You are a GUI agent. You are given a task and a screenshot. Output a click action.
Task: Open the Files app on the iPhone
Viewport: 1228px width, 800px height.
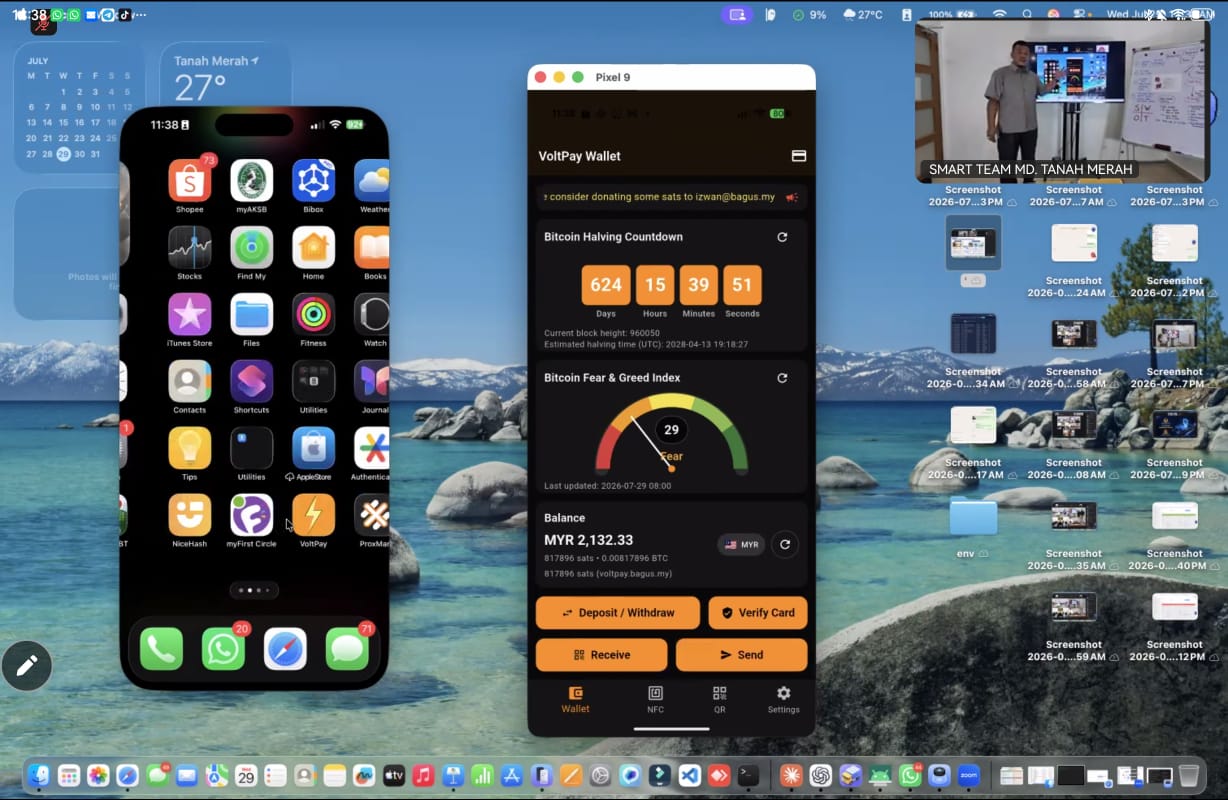pyautogui.click(x=251, y=314)
